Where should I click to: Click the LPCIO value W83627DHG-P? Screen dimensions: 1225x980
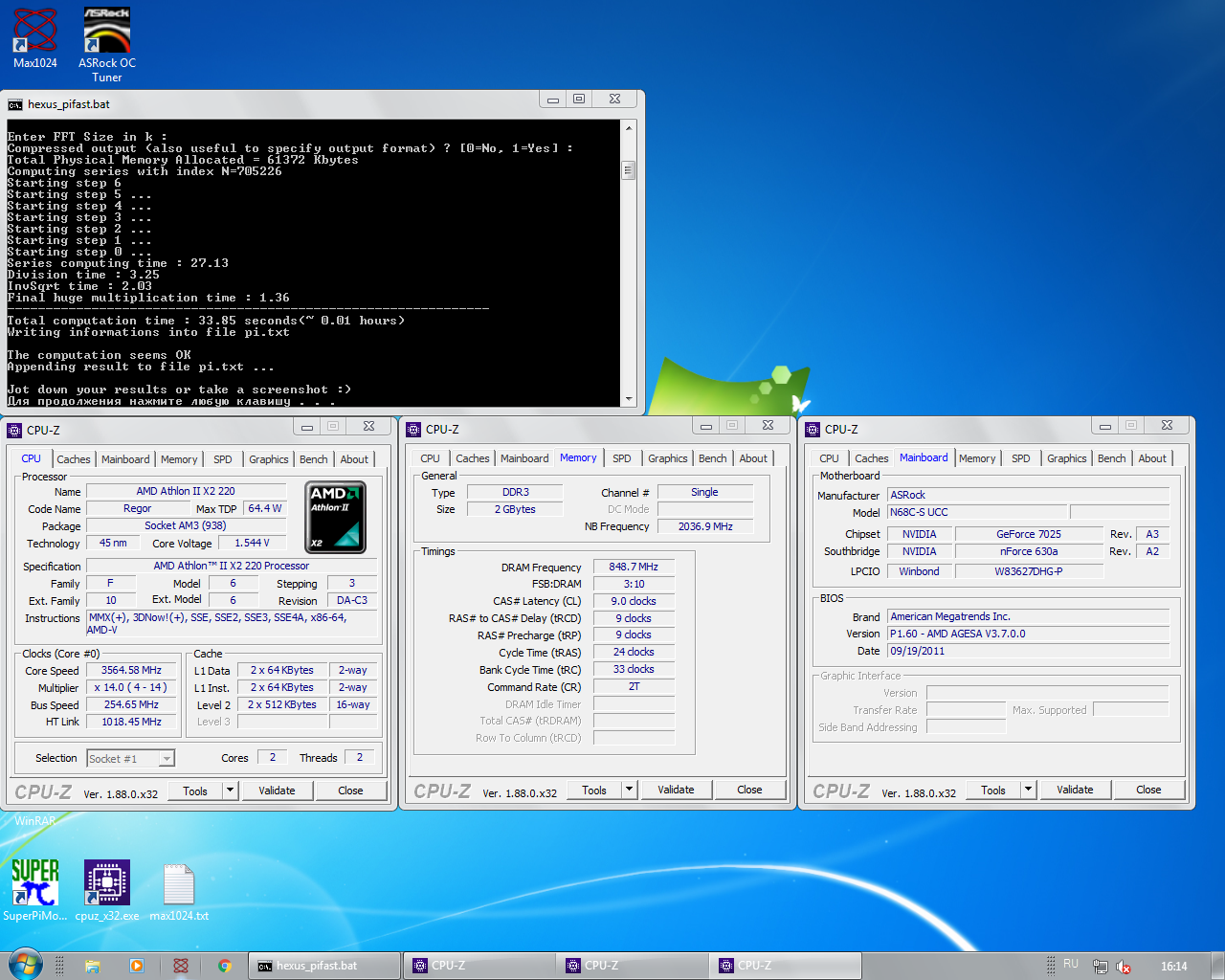click(x=1029, y=572)
